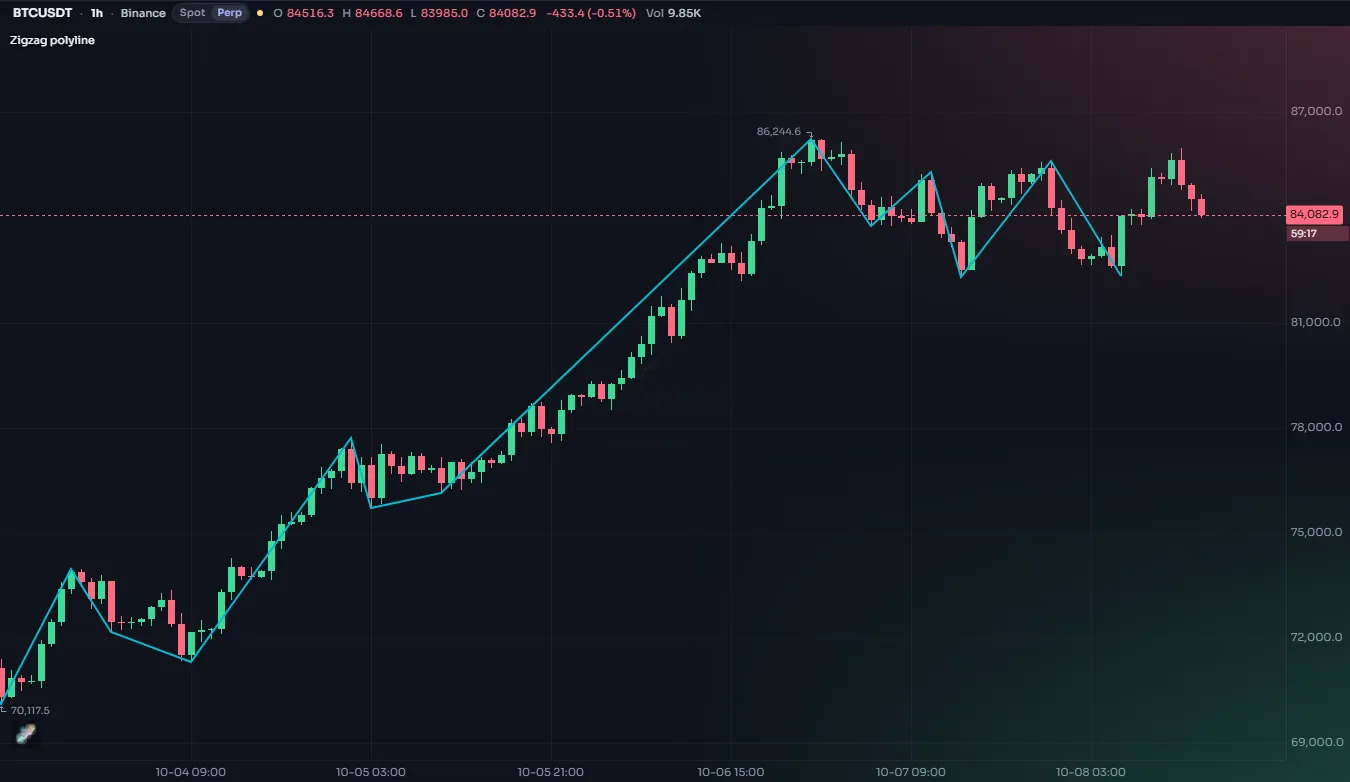The image size is (1350, 782).
Task: Click the 86,244.6 high price marker
Action: pos(779,131)
